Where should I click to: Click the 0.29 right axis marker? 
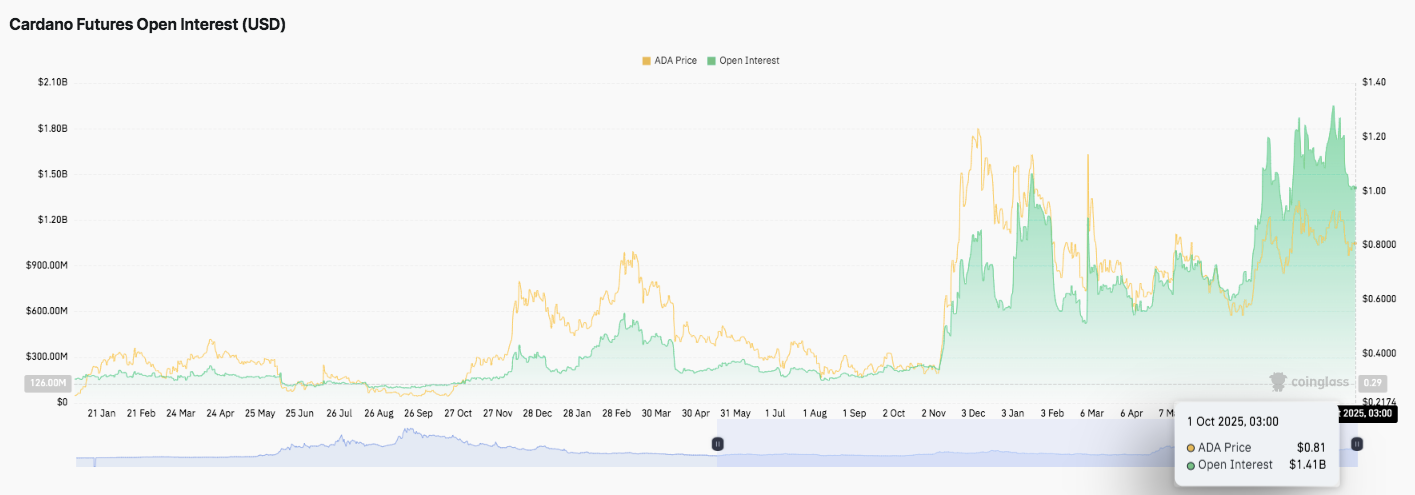[1374, 382]
